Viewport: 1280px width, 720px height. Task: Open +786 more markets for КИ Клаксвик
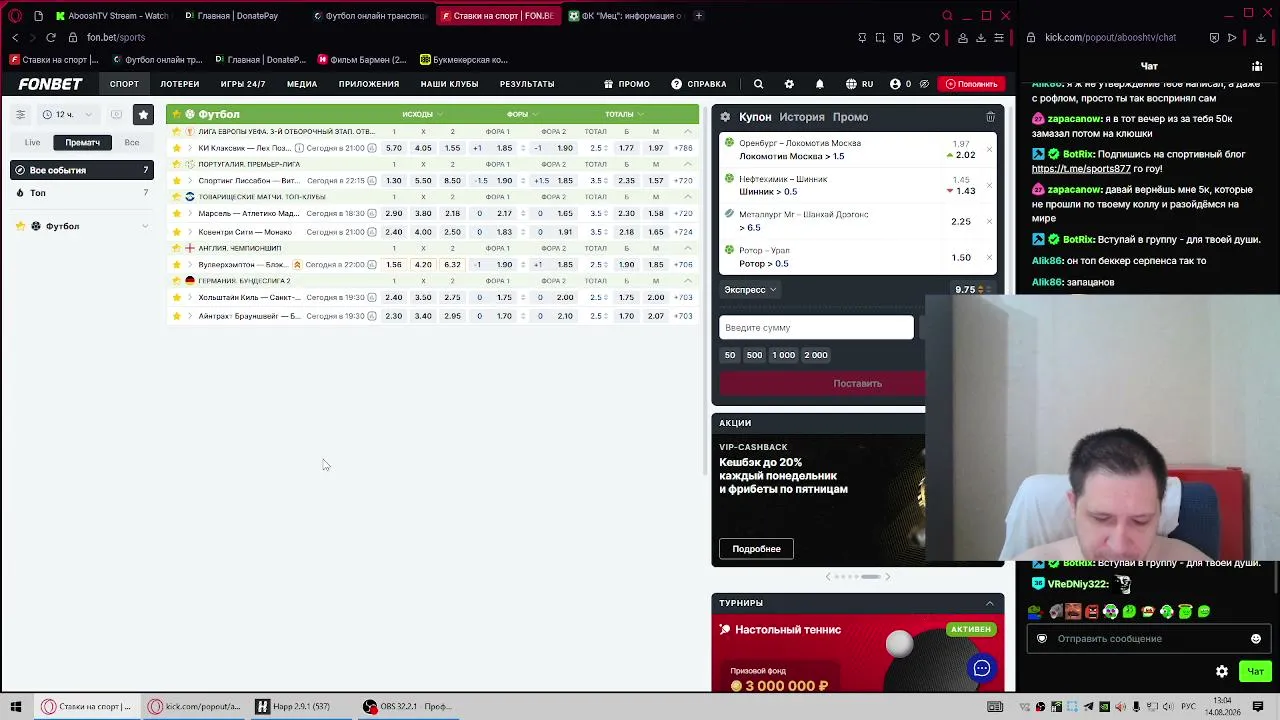point(684,148)
